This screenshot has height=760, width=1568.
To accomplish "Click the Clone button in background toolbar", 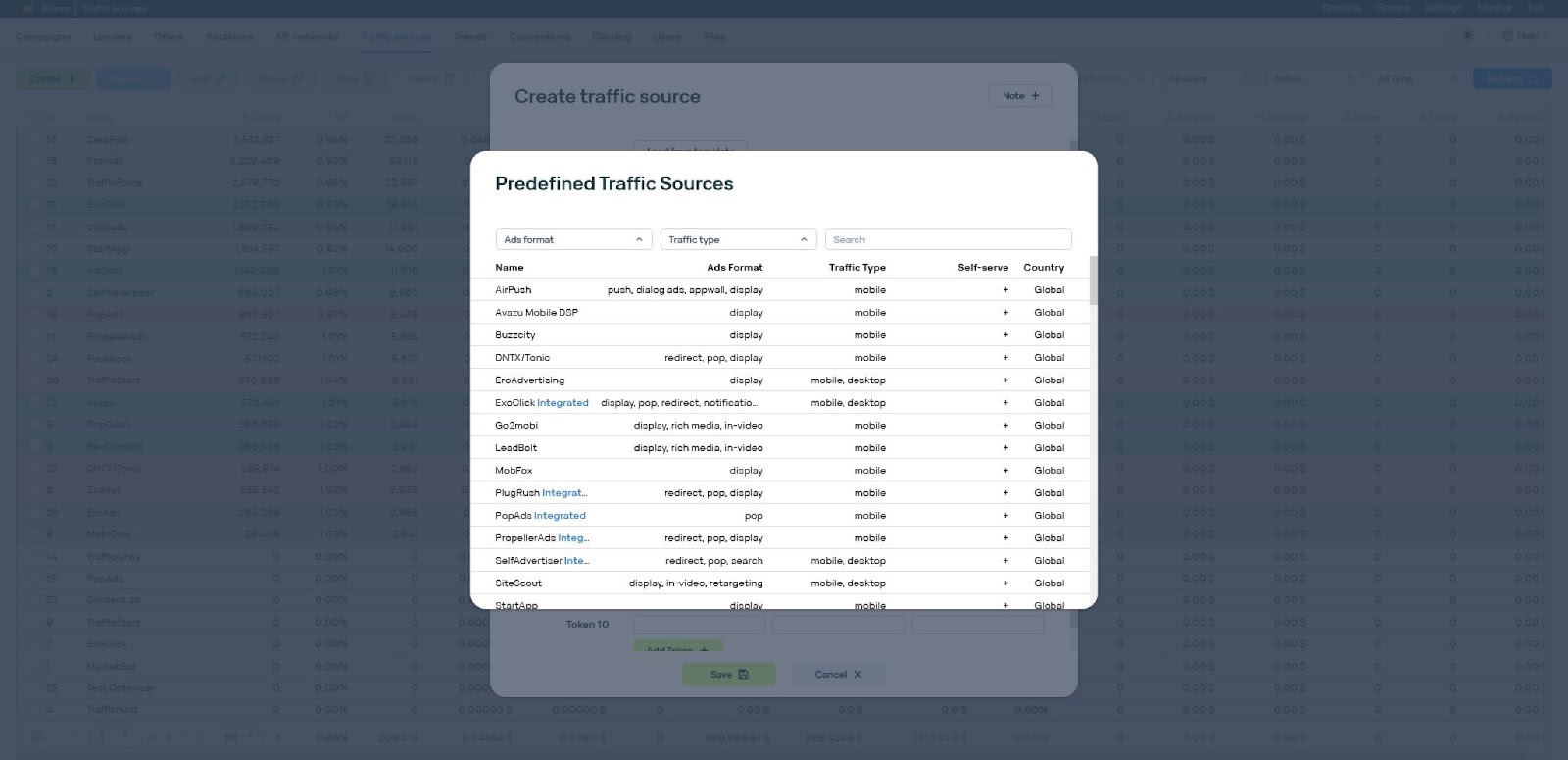I will click(x=281, y=79).
